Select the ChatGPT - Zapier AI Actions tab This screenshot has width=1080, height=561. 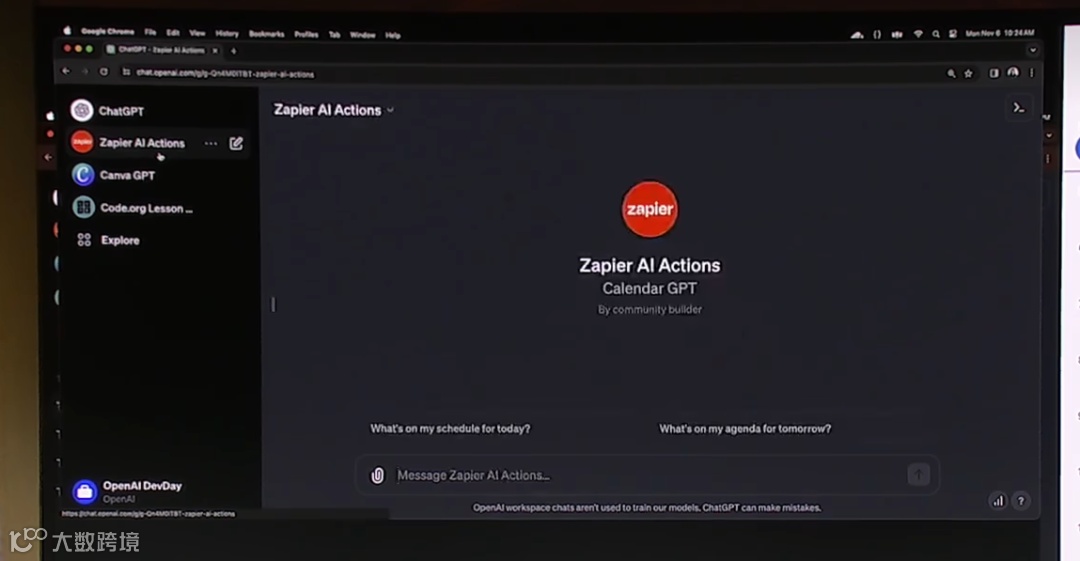click(x=161, y=50)
